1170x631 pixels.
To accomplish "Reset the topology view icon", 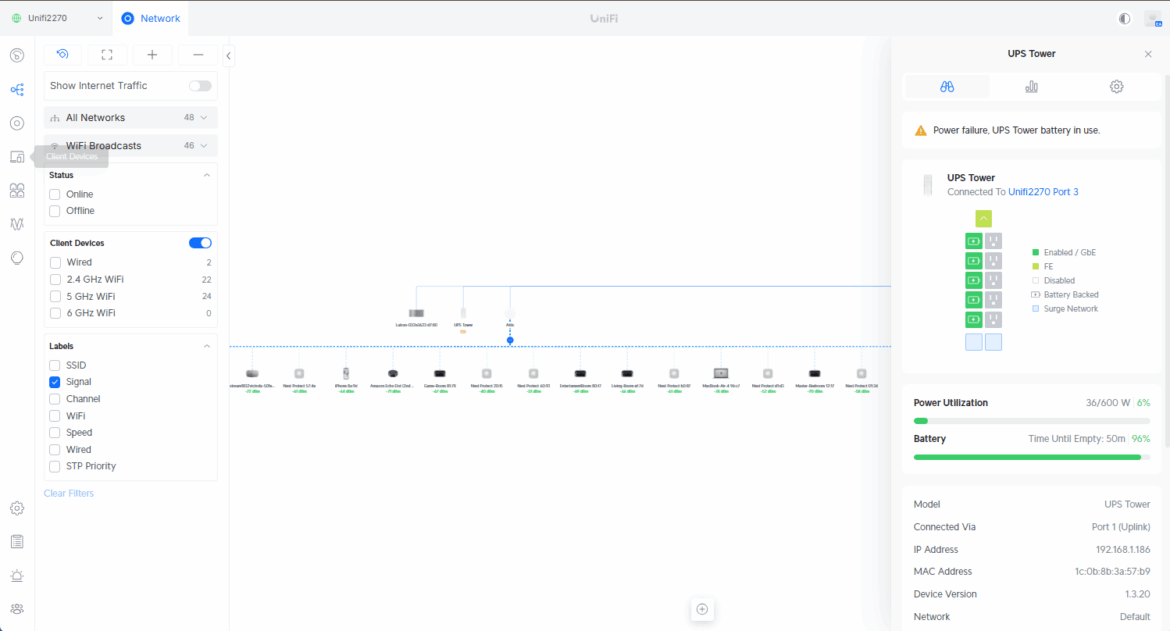I will tap(63, 55).
